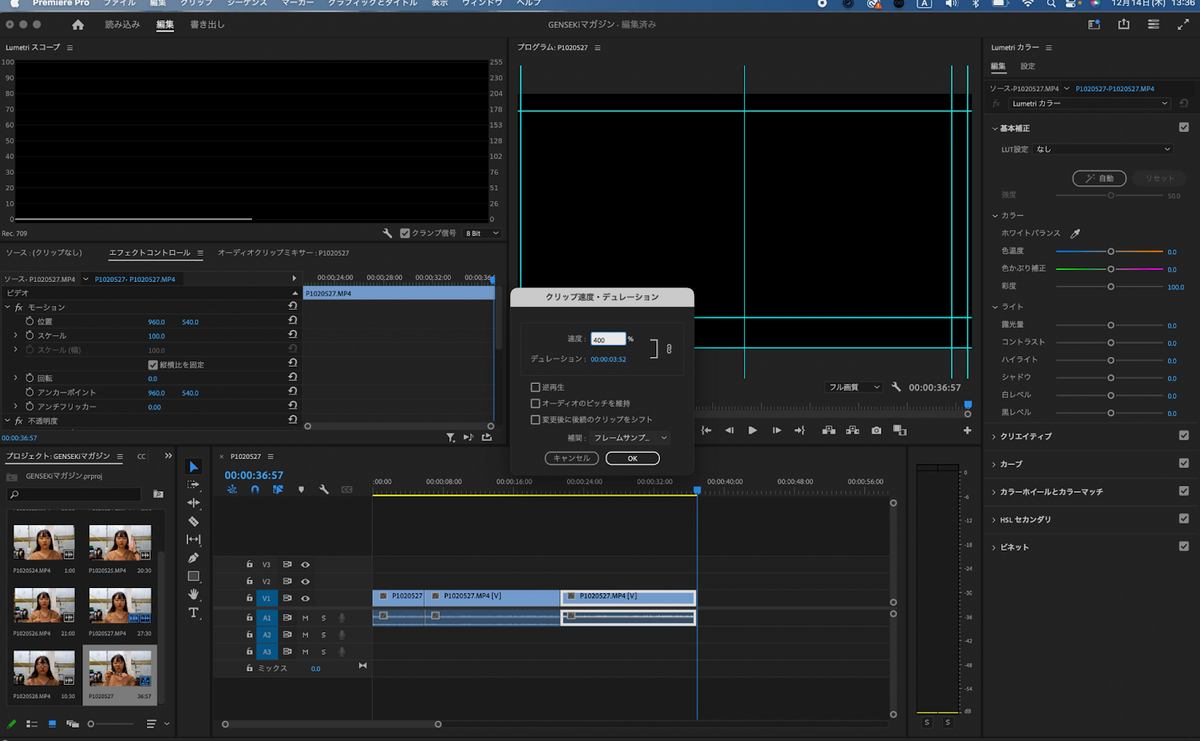Click Export Frame camera icon
The width and height of the screenshot is (1200, 741).
(876, 430)
